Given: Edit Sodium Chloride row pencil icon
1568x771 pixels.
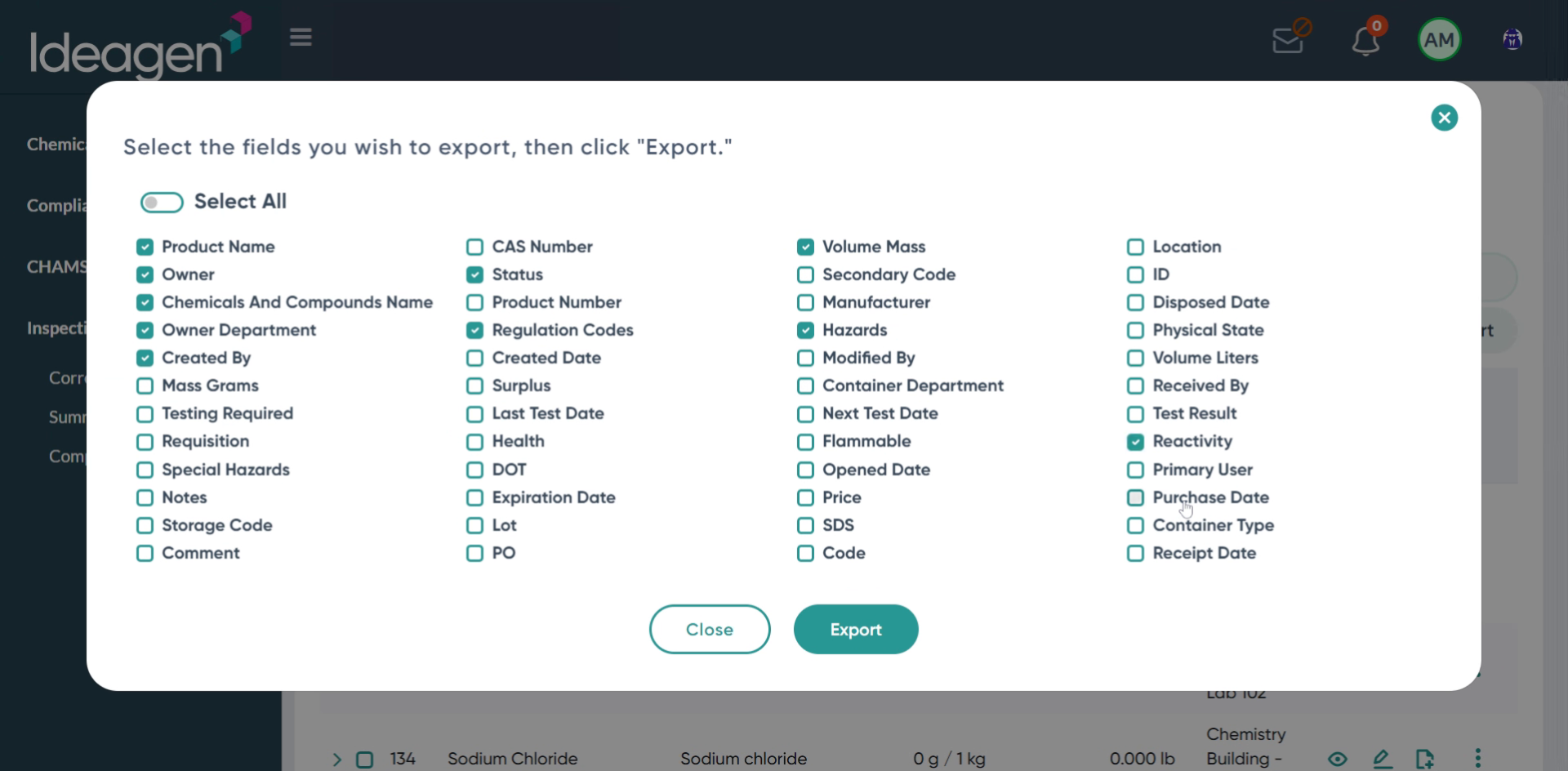Looking at the screenshot, I should (x=1382, y=759).
